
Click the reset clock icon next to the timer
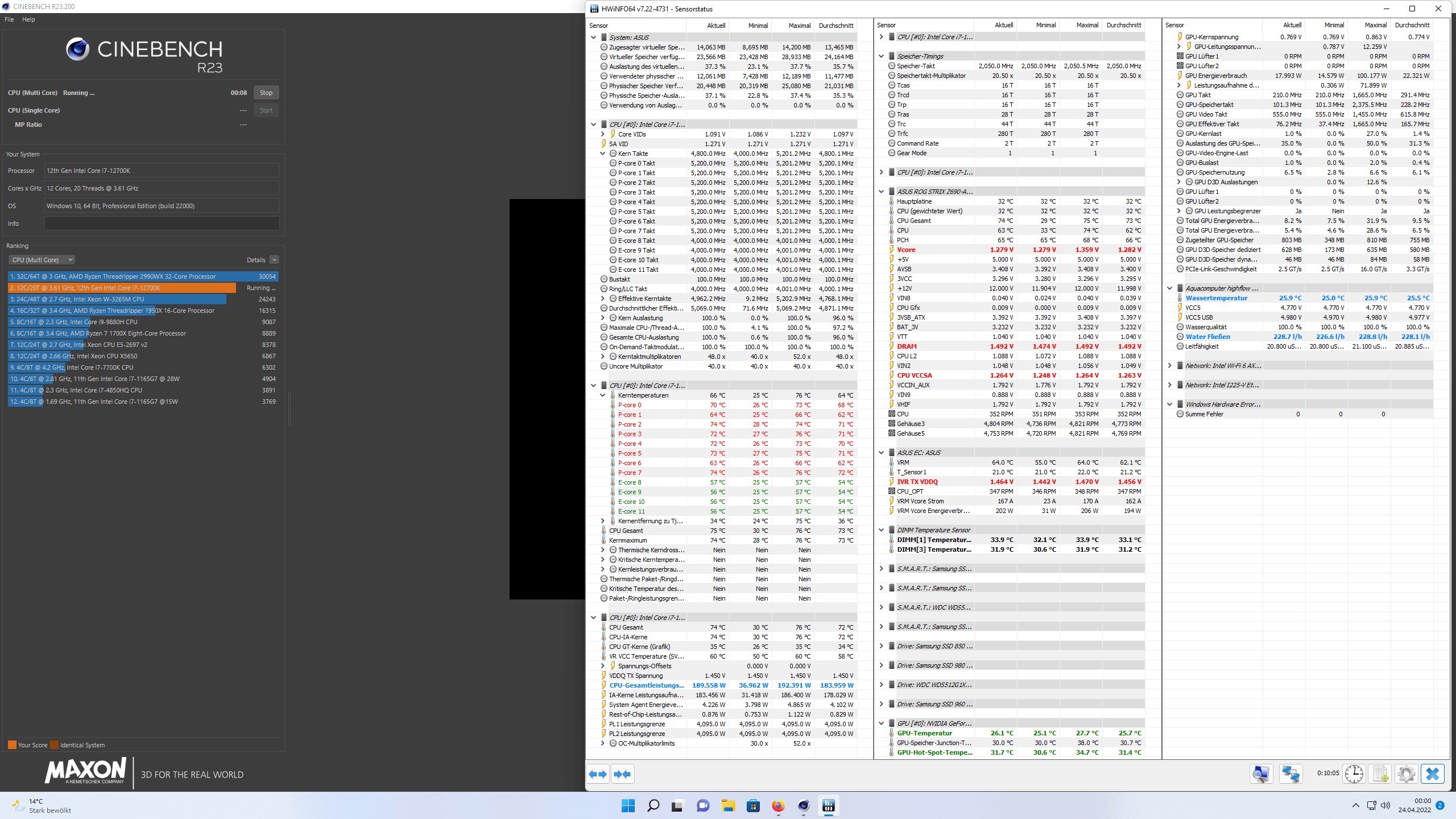1354,774
